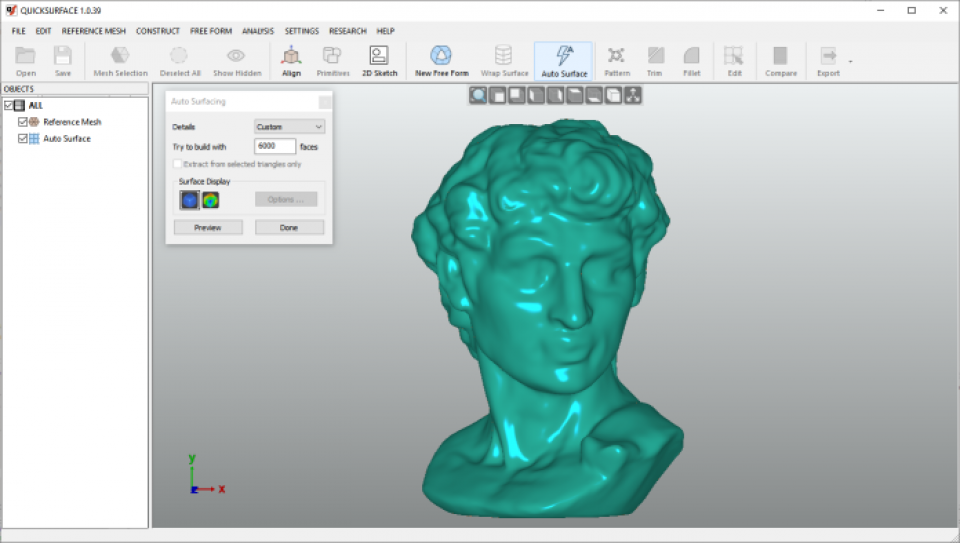Click the OBJECTS panel header
The width and height of the screenshot is (960, 543).
[75, 89]
